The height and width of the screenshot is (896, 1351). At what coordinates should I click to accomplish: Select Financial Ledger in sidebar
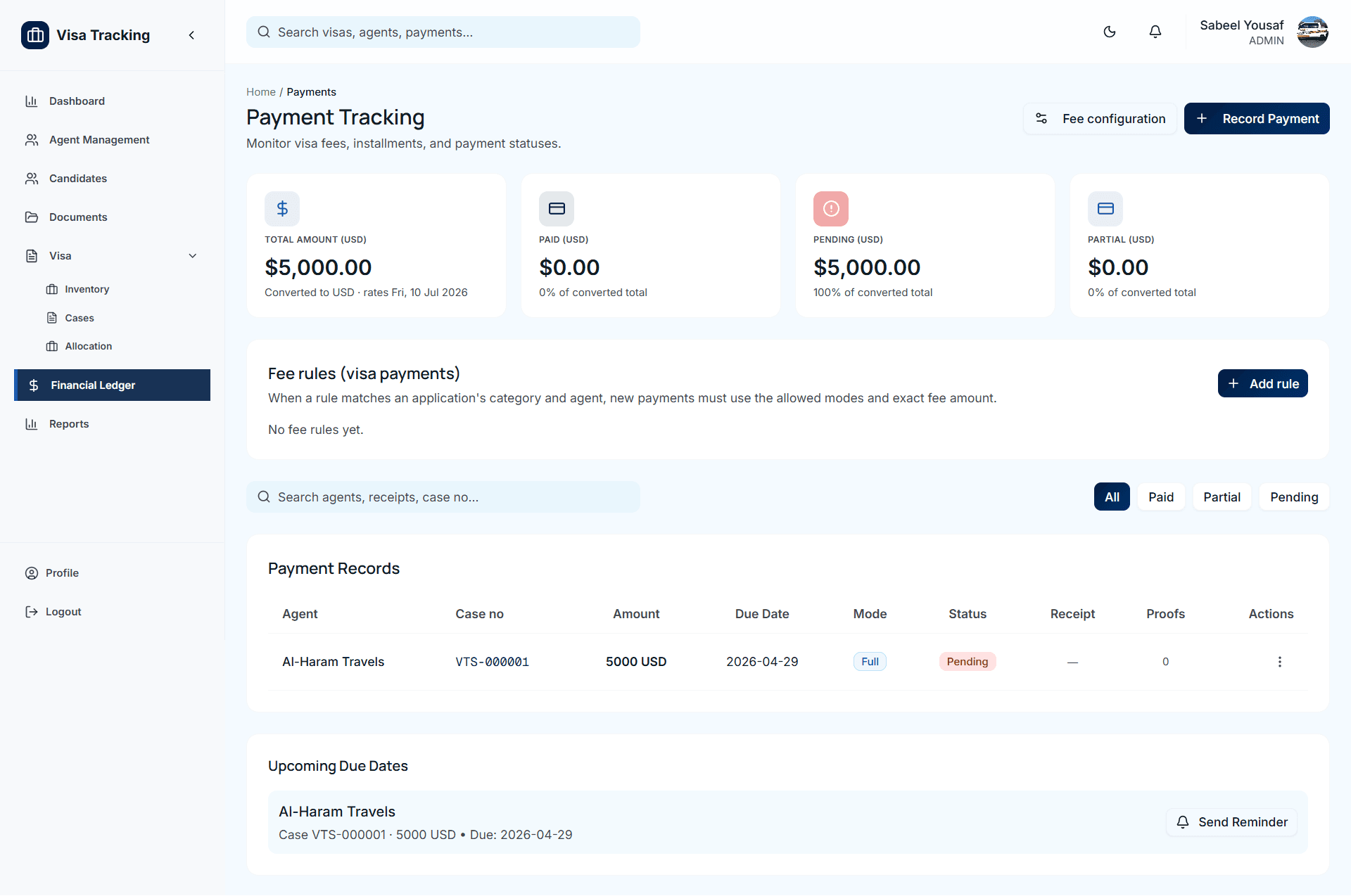click(113, 385)
